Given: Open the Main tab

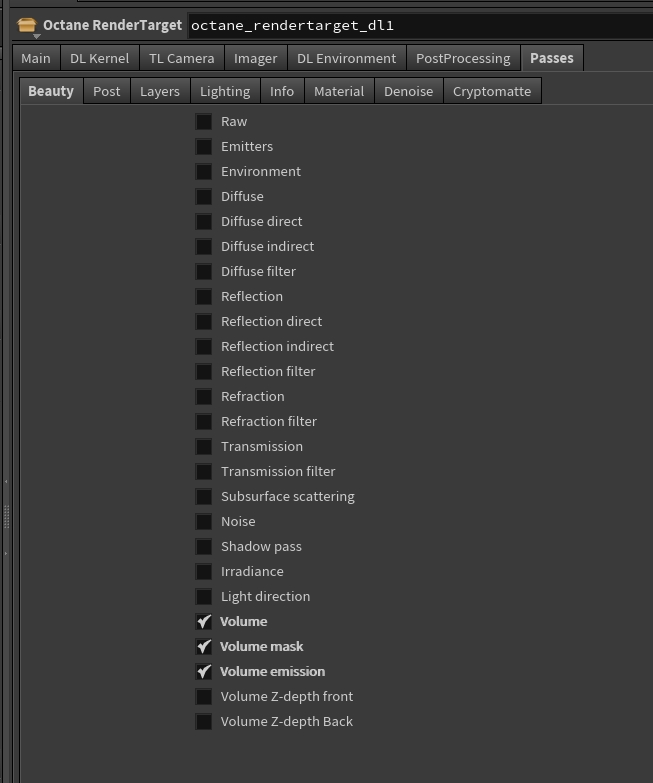Looking at the screenshot, I should [36, 58].
